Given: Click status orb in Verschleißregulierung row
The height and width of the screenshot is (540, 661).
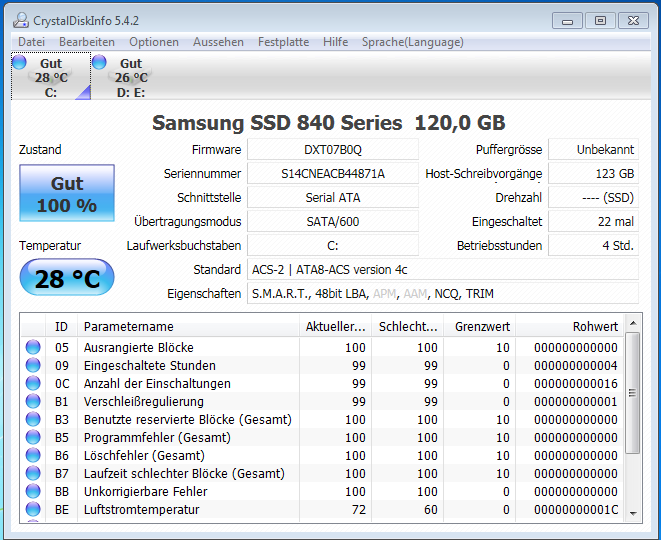Looking at the screenshot, I should pos(33,401).
